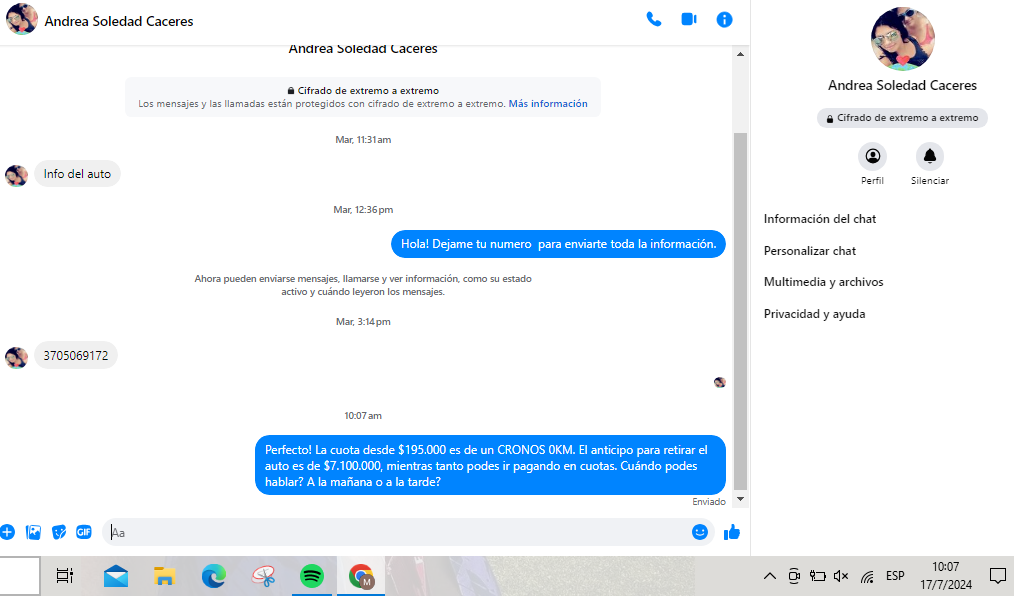The height and width of the screenshot is (596, 1014).
Task: Start a voice call with Andrea
Action: [x=654, y=19]
